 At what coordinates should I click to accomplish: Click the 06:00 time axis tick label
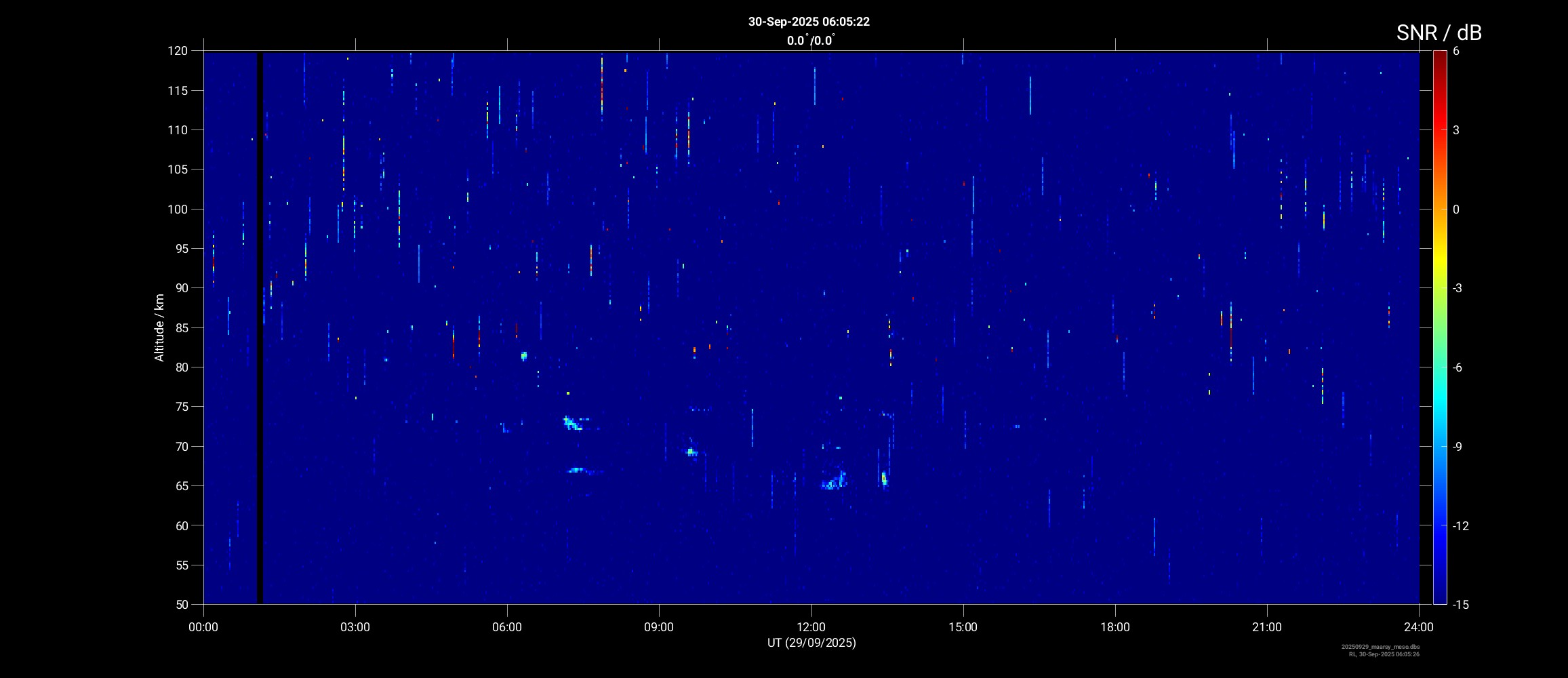coord(507,627)
